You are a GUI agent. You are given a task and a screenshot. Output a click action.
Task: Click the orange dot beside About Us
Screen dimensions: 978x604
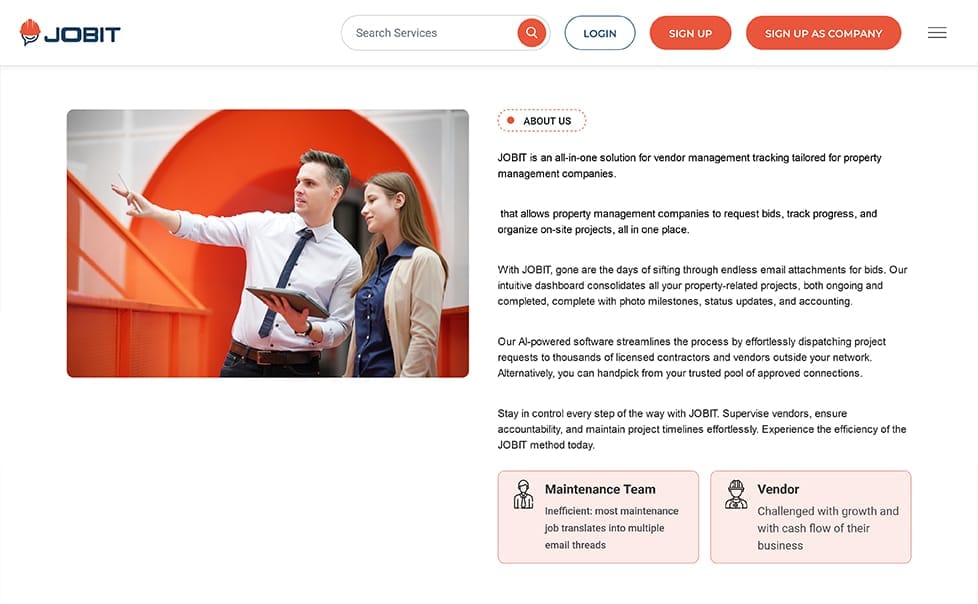click(510, 121)
